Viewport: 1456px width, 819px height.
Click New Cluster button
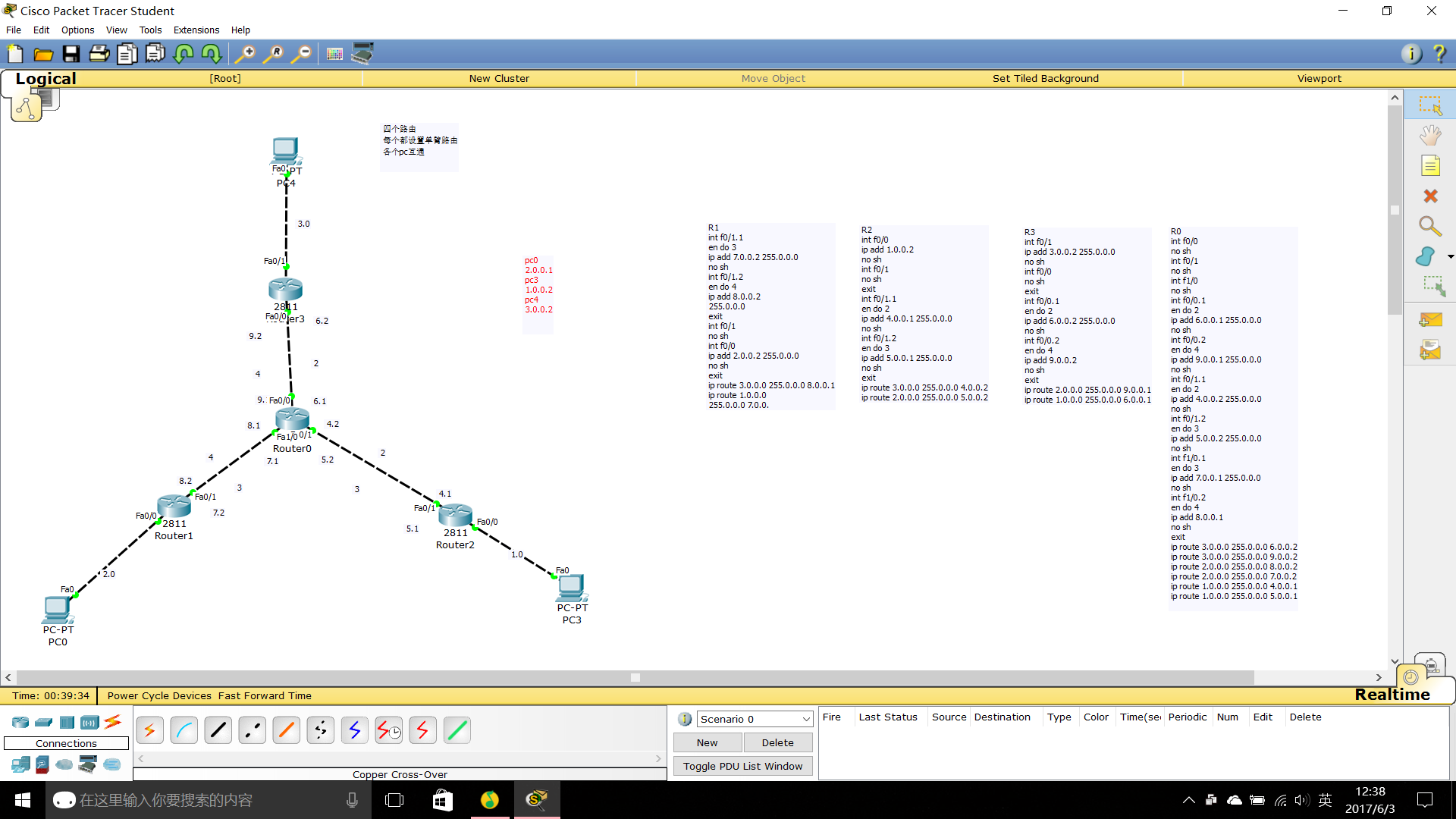(x=499, y=78)
